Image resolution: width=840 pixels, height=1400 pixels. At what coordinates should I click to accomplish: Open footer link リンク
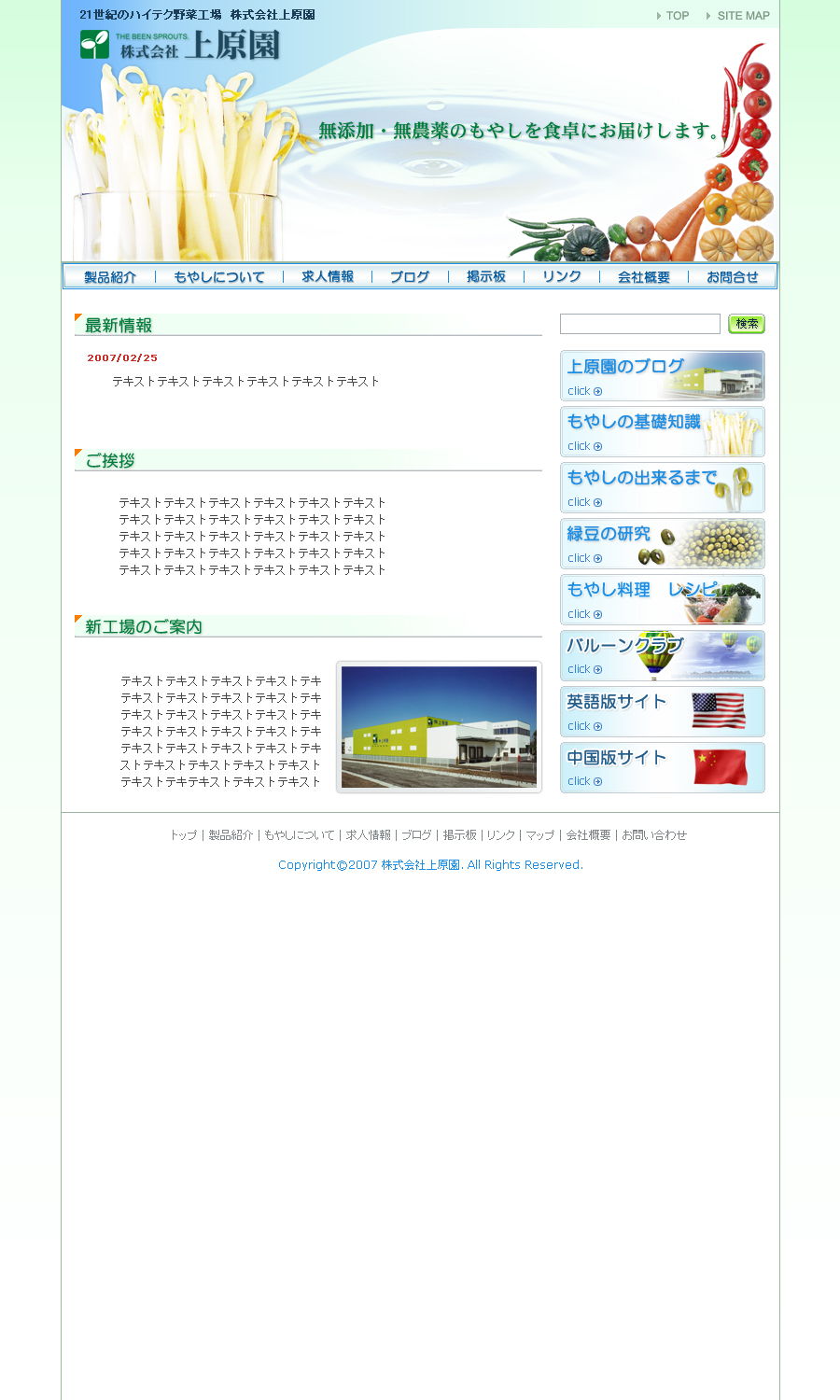[500, 835]
